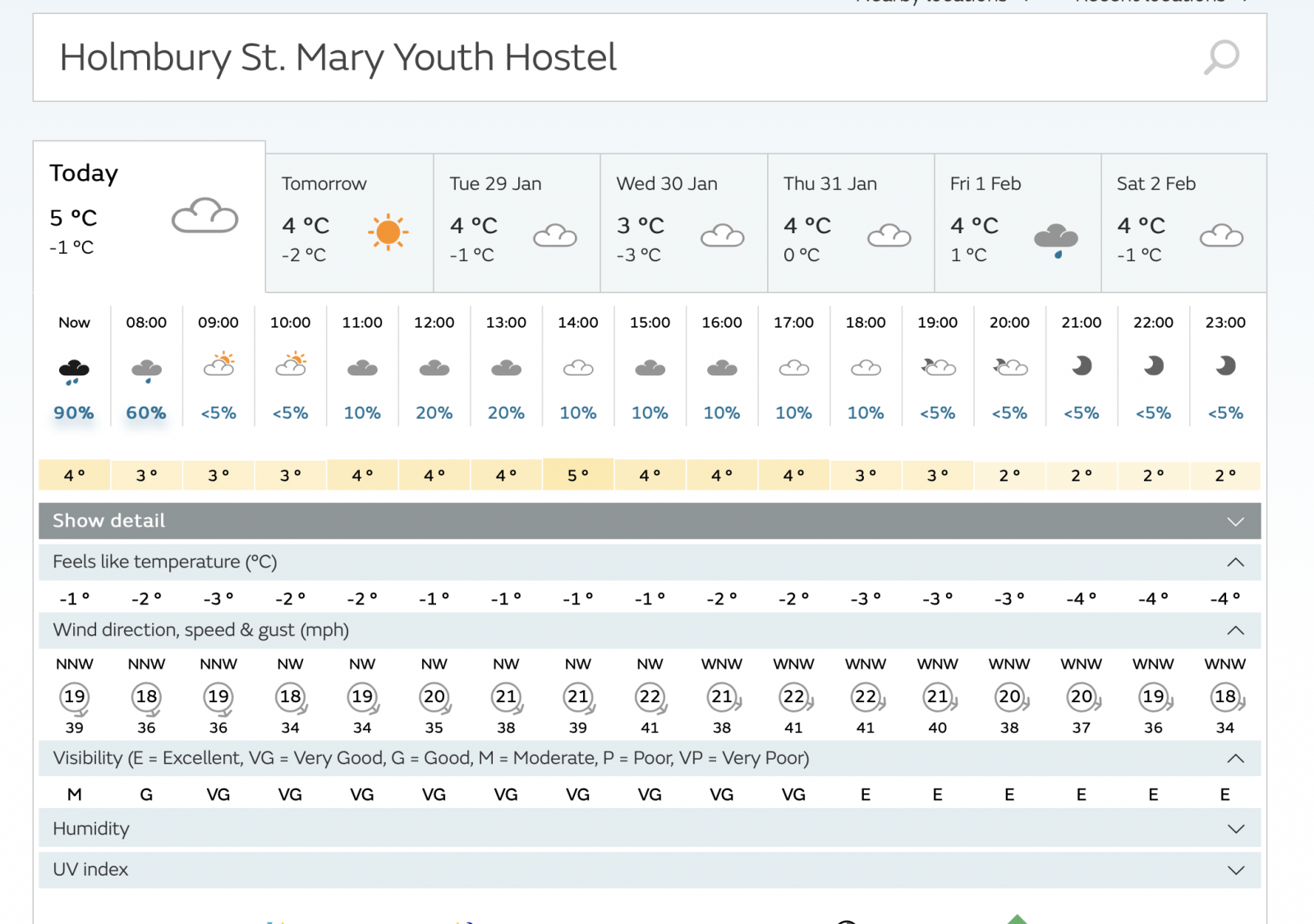This screenshot has width=1314, height=924.
Task: Click the 18:00 time column header
Action: [x=866, y=323]
